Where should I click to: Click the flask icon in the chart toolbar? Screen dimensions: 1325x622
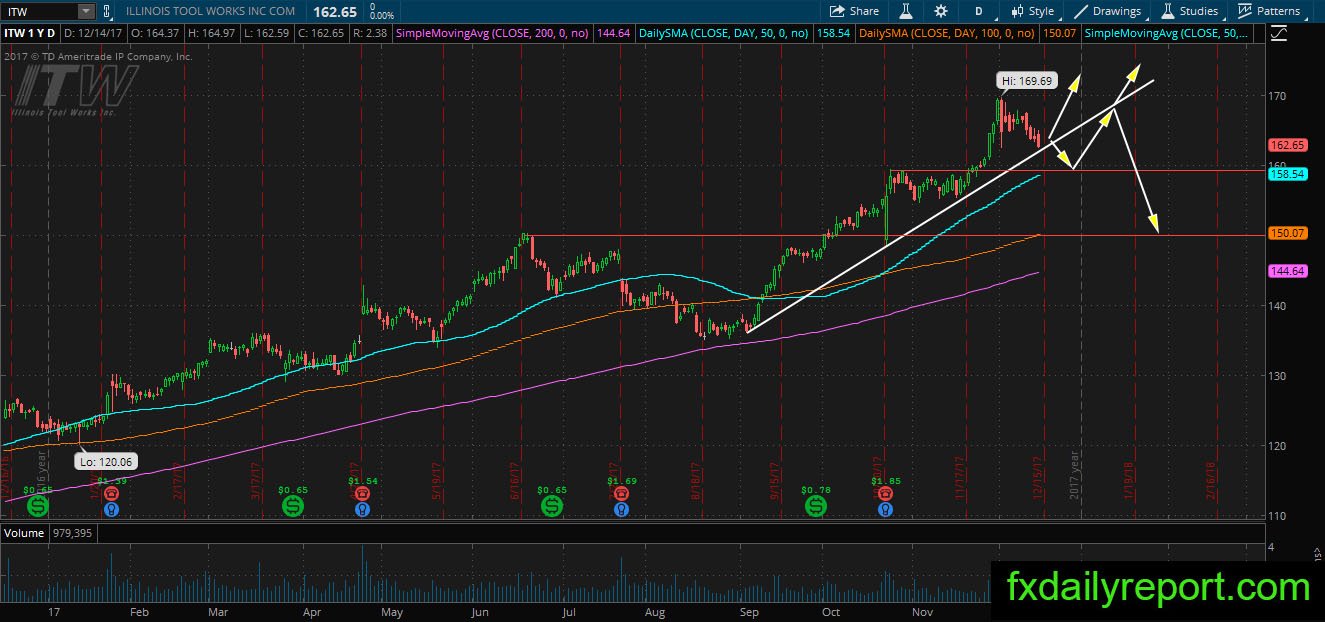click(906, 11)
